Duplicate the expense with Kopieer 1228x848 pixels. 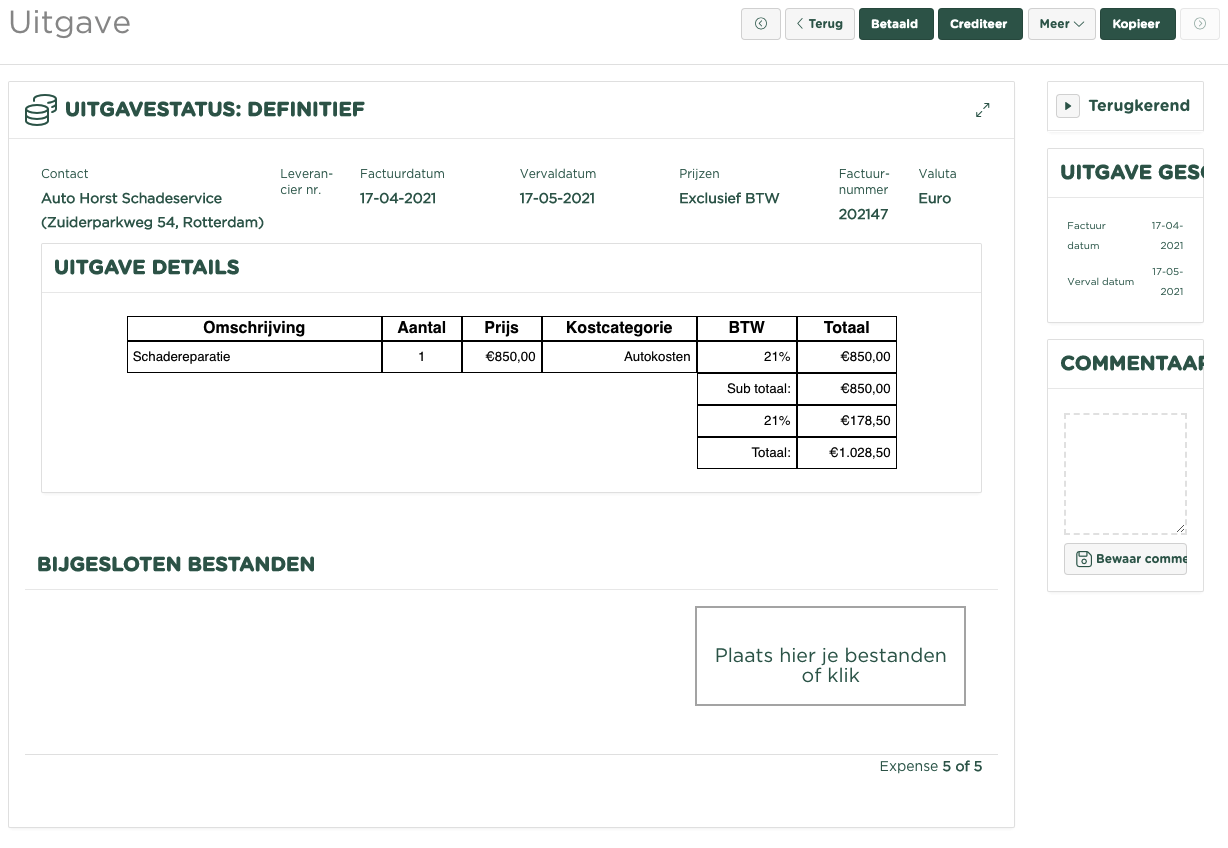1136,24
